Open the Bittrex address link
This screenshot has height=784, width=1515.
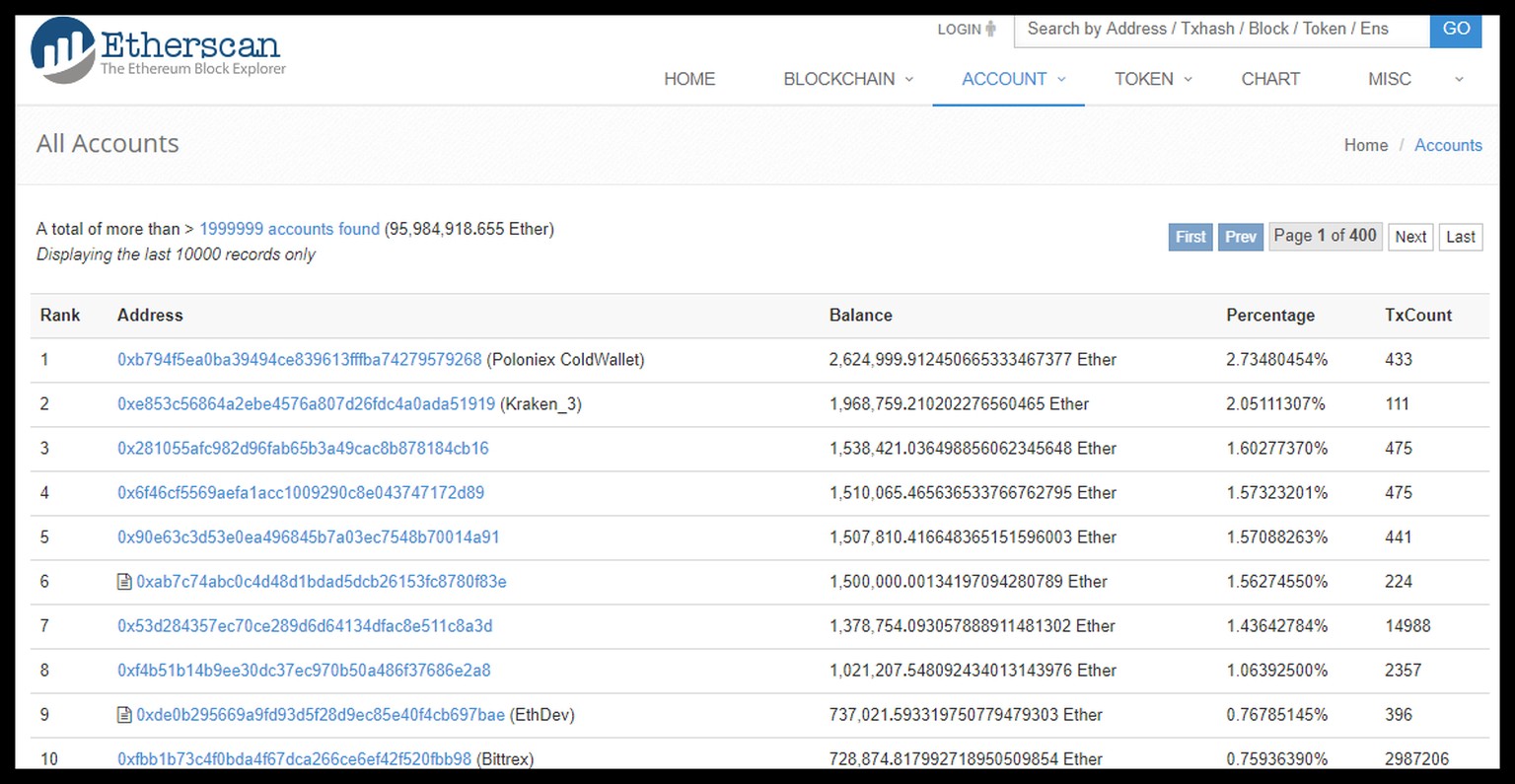click(294, 758)
